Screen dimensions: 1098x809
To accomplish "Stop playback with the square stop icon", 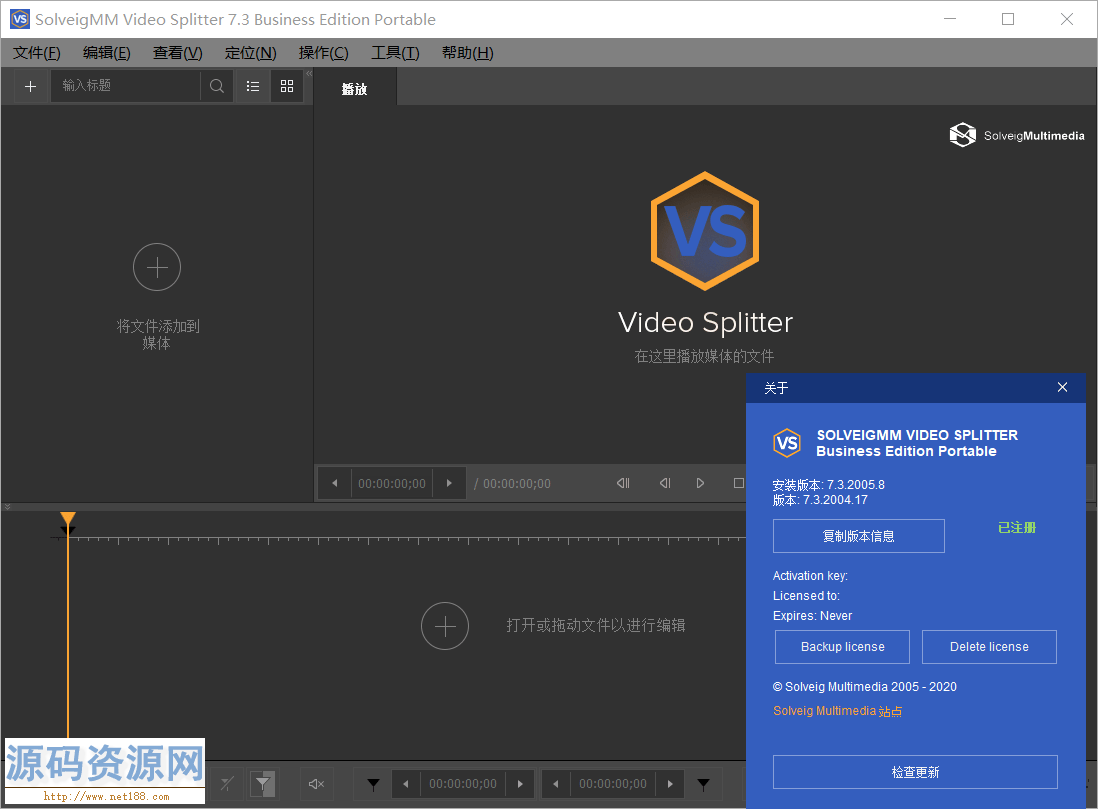I will (x=739, y=483).
